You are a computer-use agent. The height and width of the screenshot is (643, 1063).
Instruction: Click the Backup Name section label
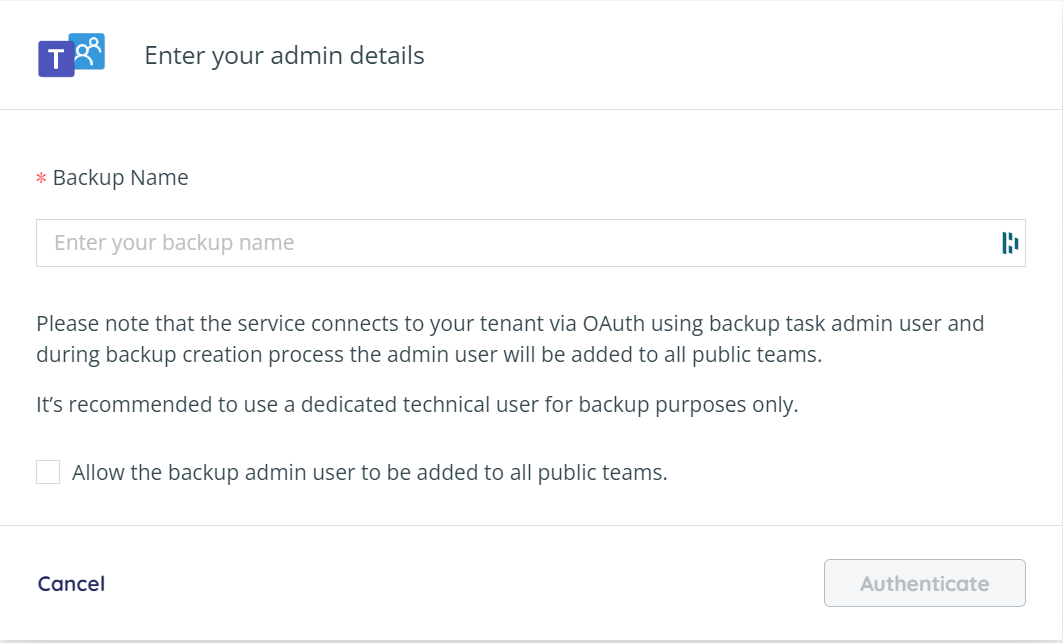coord(119,177)
